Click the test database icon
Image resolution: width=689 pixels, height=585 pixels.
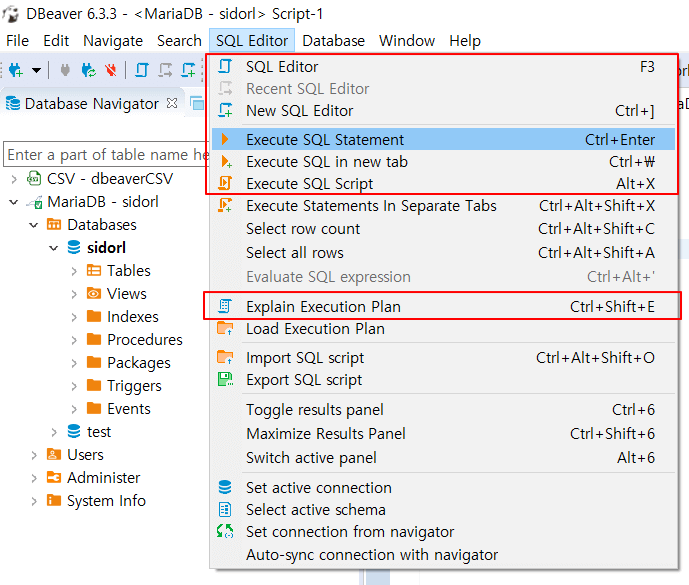click(x=74, y=431)
